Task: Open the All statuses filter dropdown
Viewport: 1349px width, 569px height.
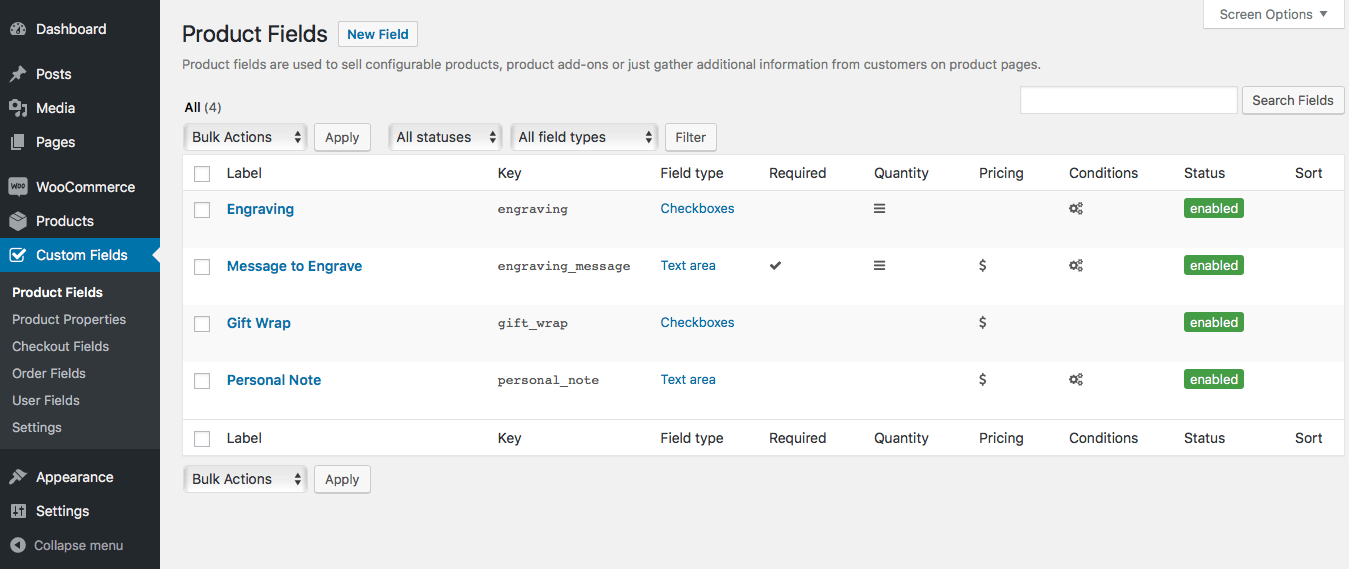Action: 445,137
